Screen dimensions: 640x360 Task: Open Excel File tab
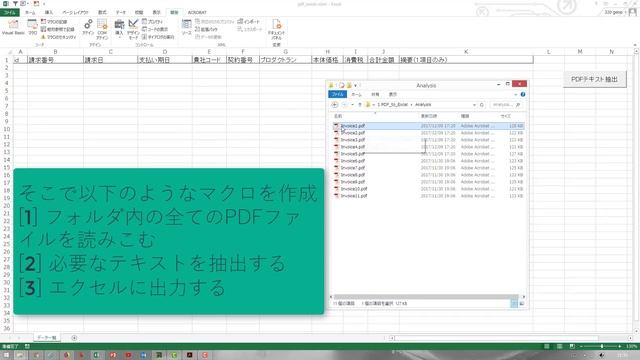tap(9, 13)
